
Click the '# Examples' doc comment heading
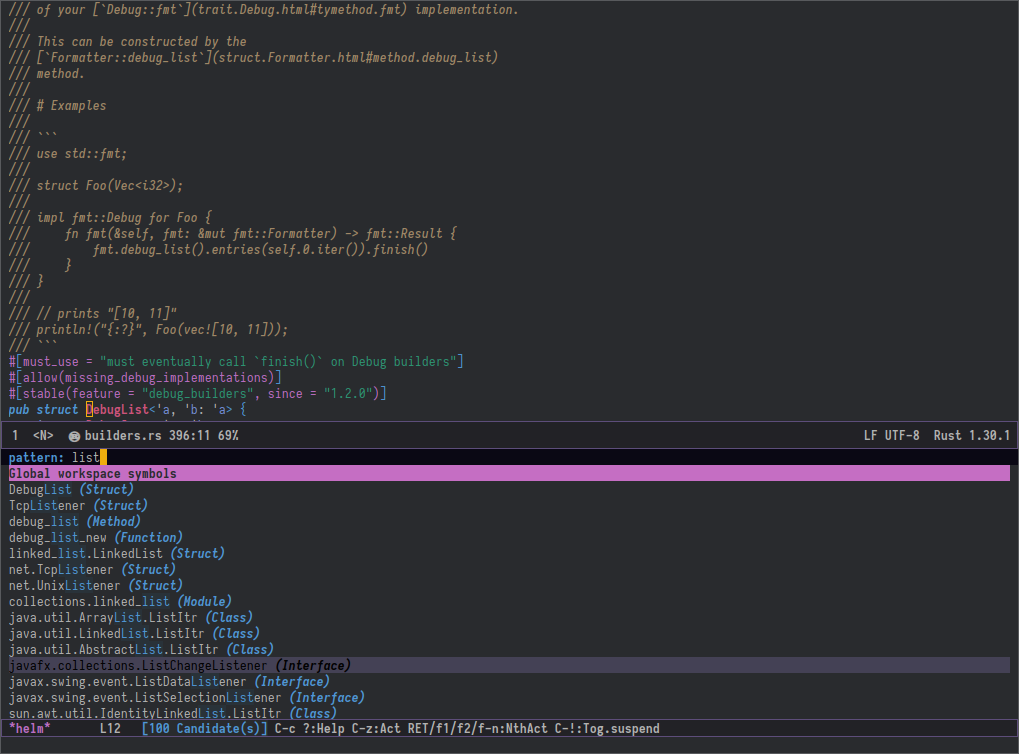coord(71,105)
